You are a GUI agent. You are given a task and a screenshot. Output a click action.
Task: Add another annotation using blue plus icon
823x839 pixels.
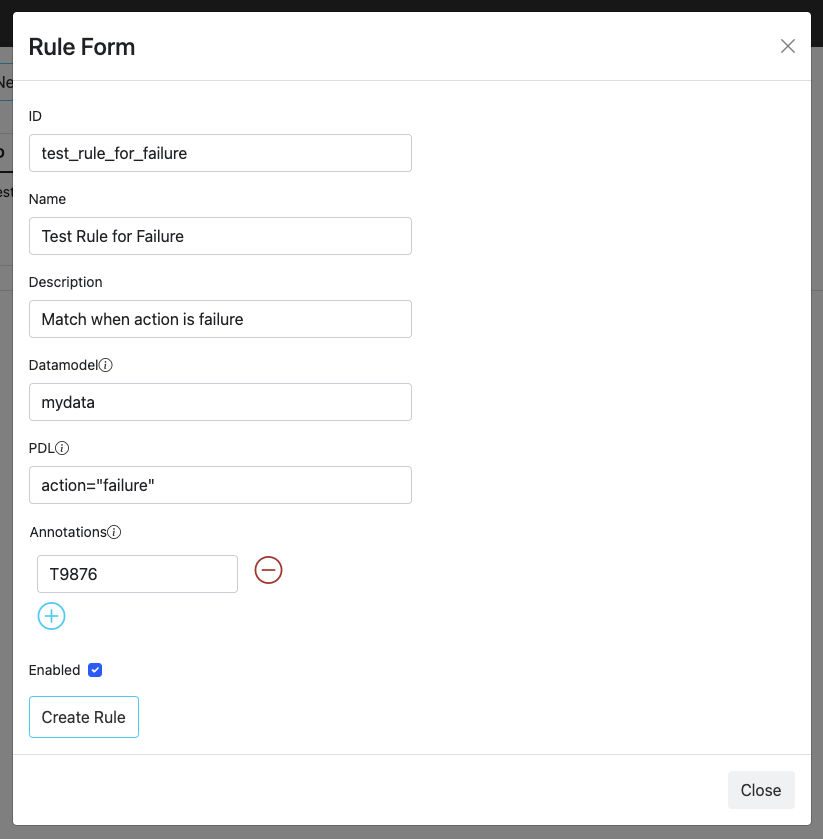point(51,616)
